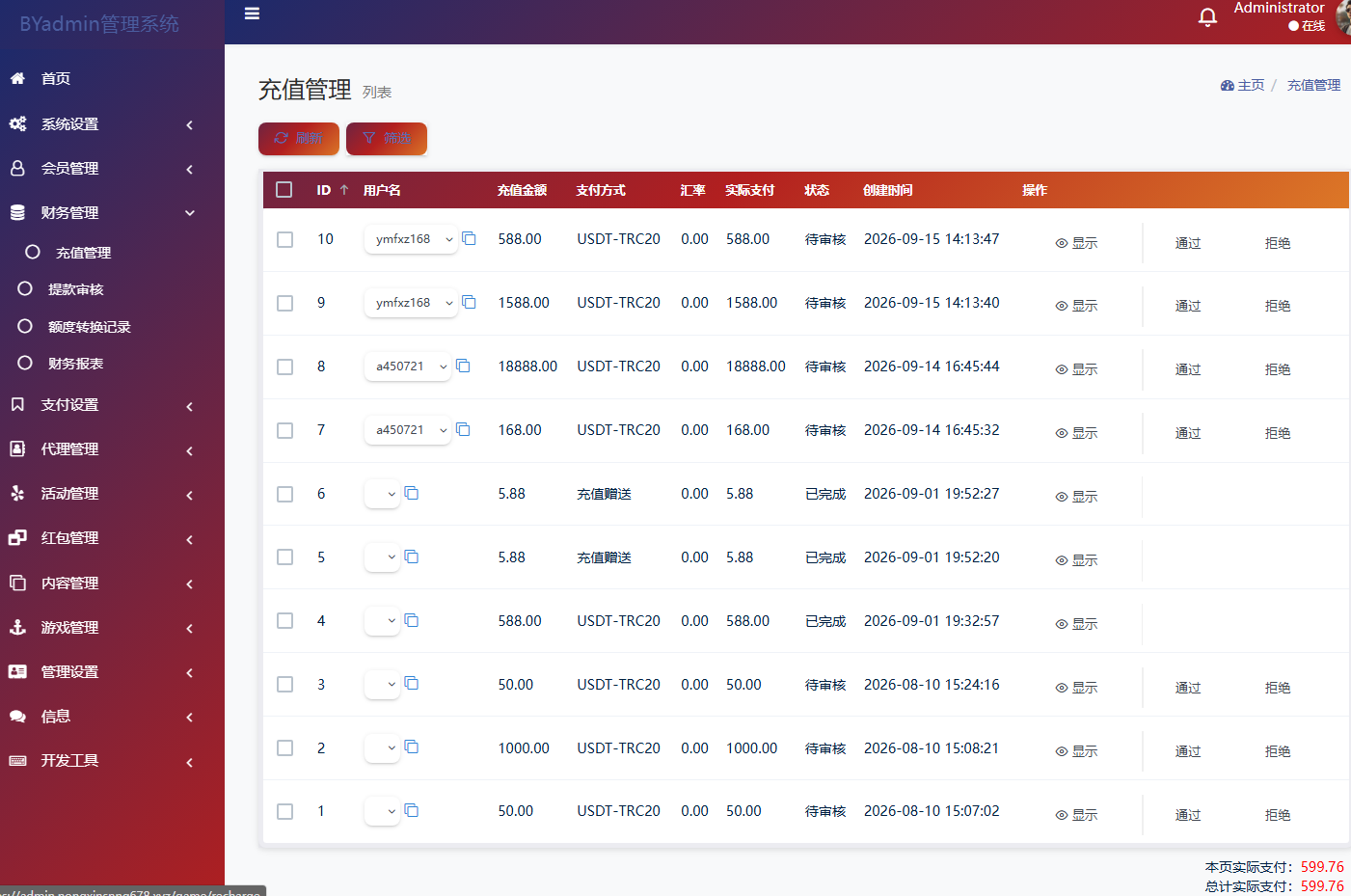1351x896 pixels.
Task: Open the ymfxz168 dropdown in row 10
Action: 411,239
